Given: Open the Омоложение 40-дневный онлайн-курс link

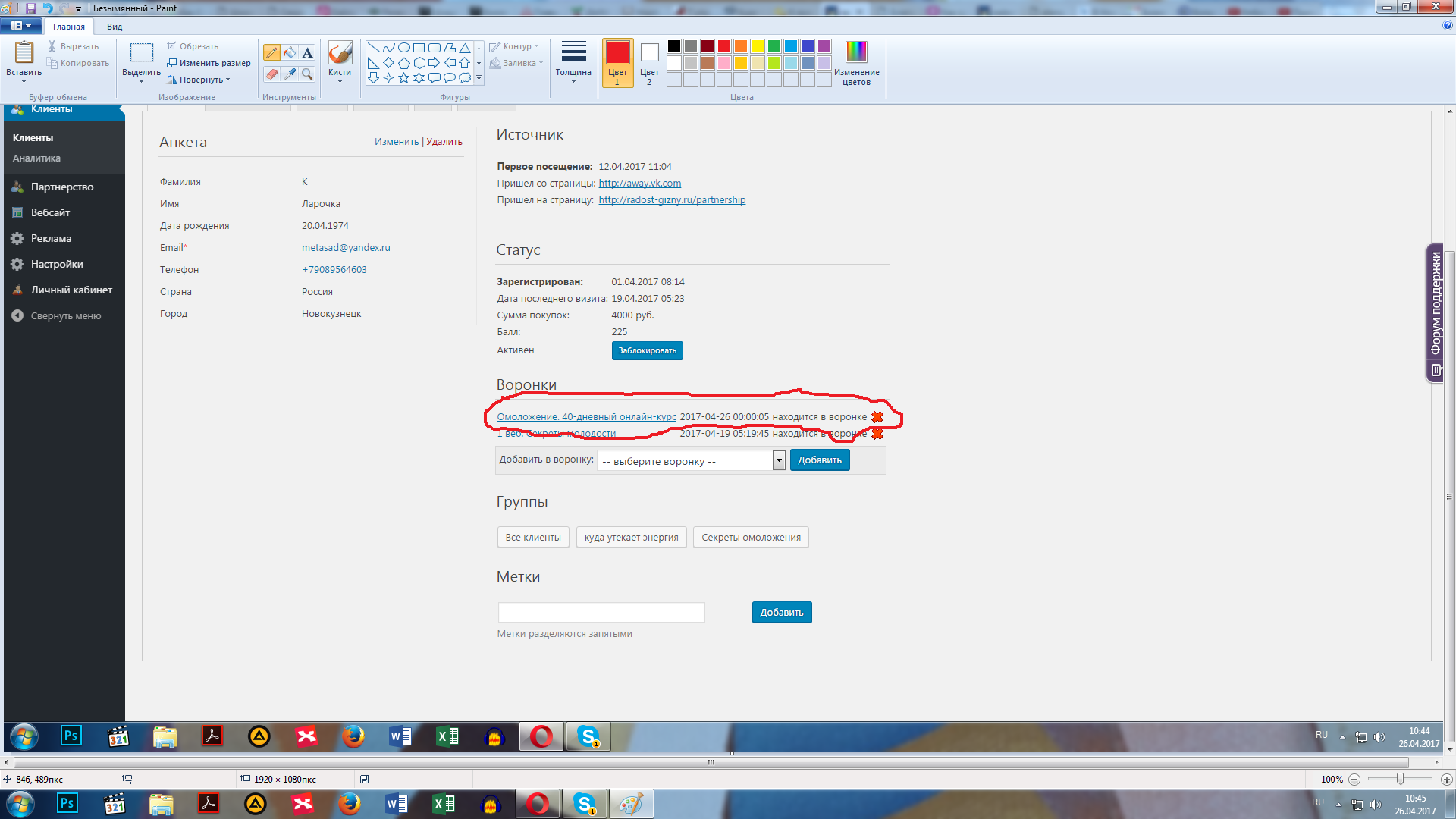Looking at the screenshot, I should click(586, 417).
